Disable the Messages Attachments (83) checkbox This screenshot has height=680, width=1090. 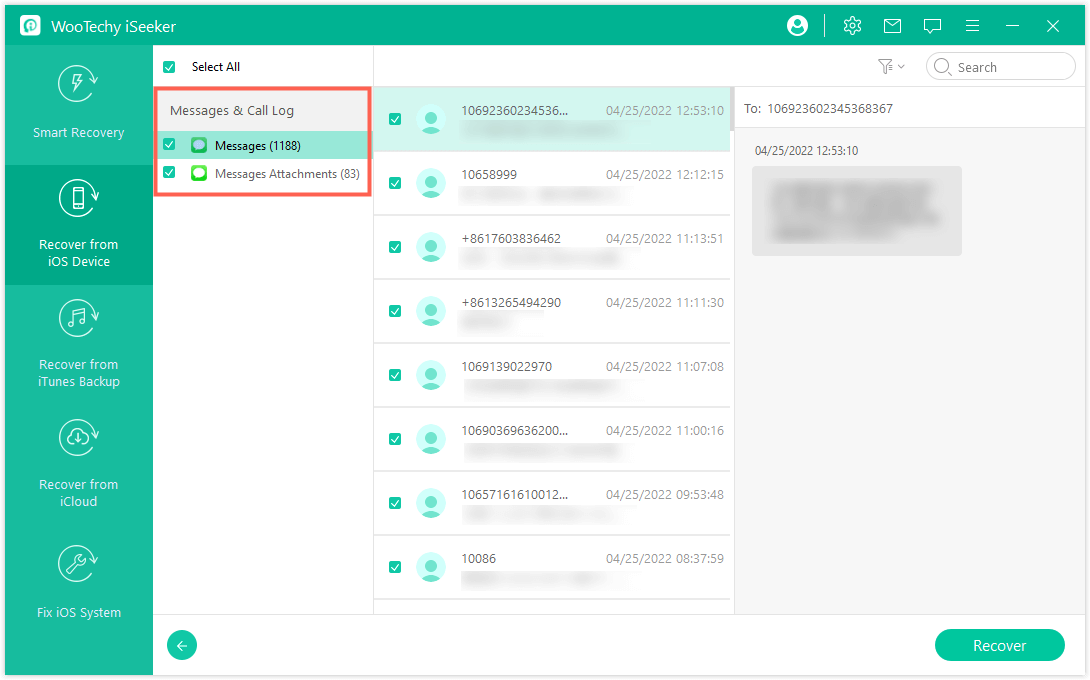point(169,173)
